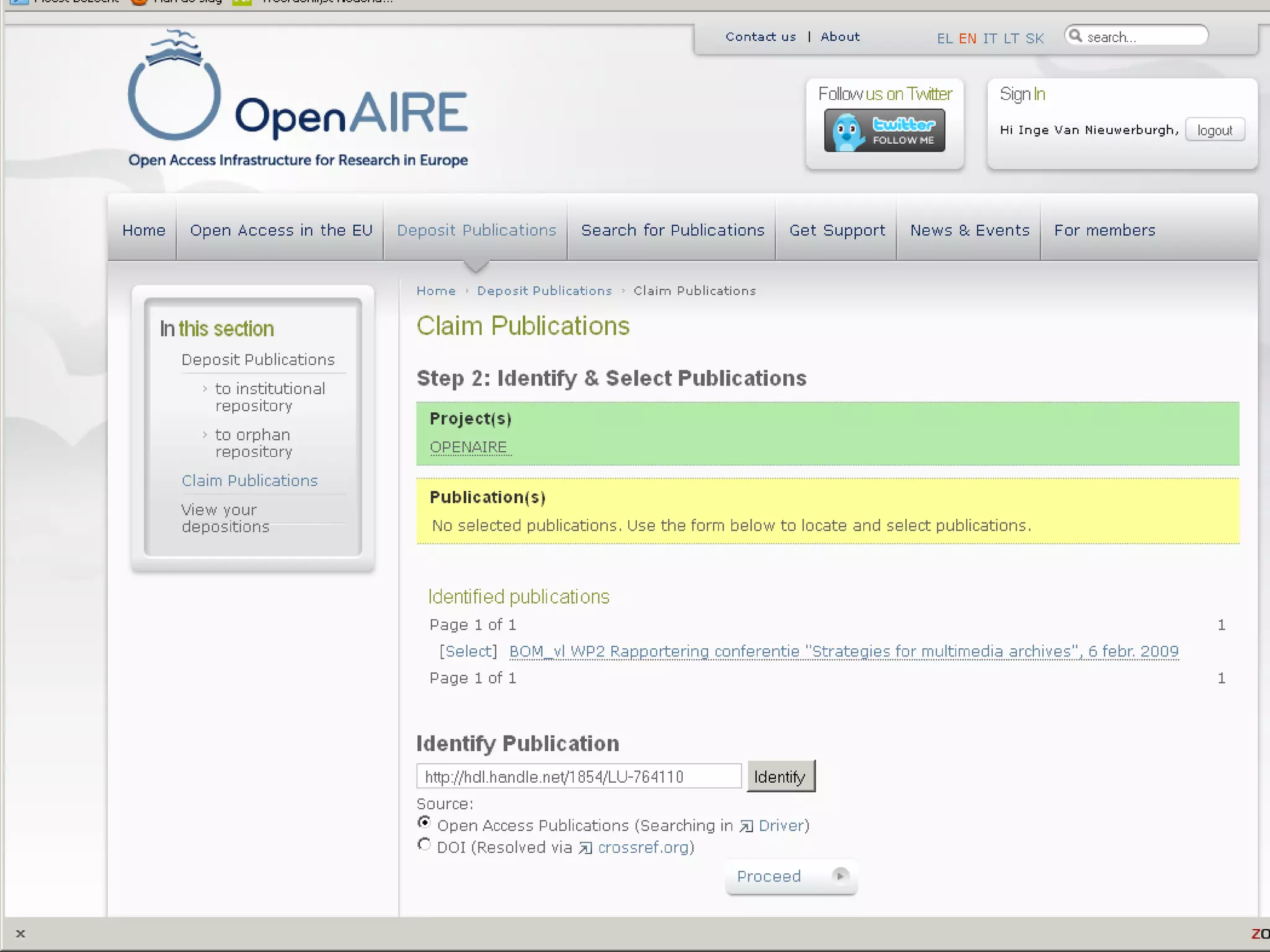Open Claim Publications in sidebar
Image resolution: width=1270 pixels, height=952 pixels.
249,480
